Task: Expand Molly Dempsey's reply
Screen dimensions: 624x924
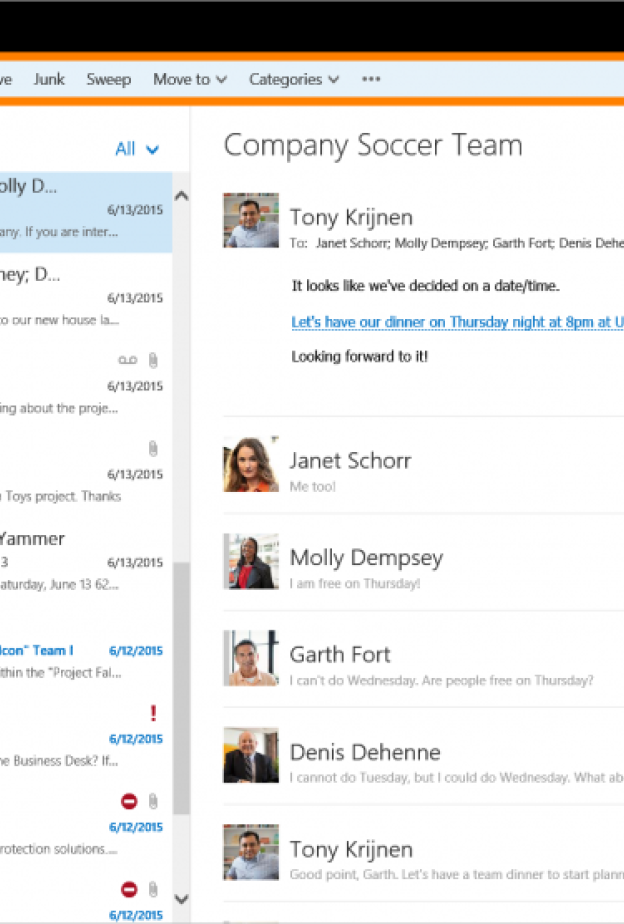Action: [x=423, y=562]
